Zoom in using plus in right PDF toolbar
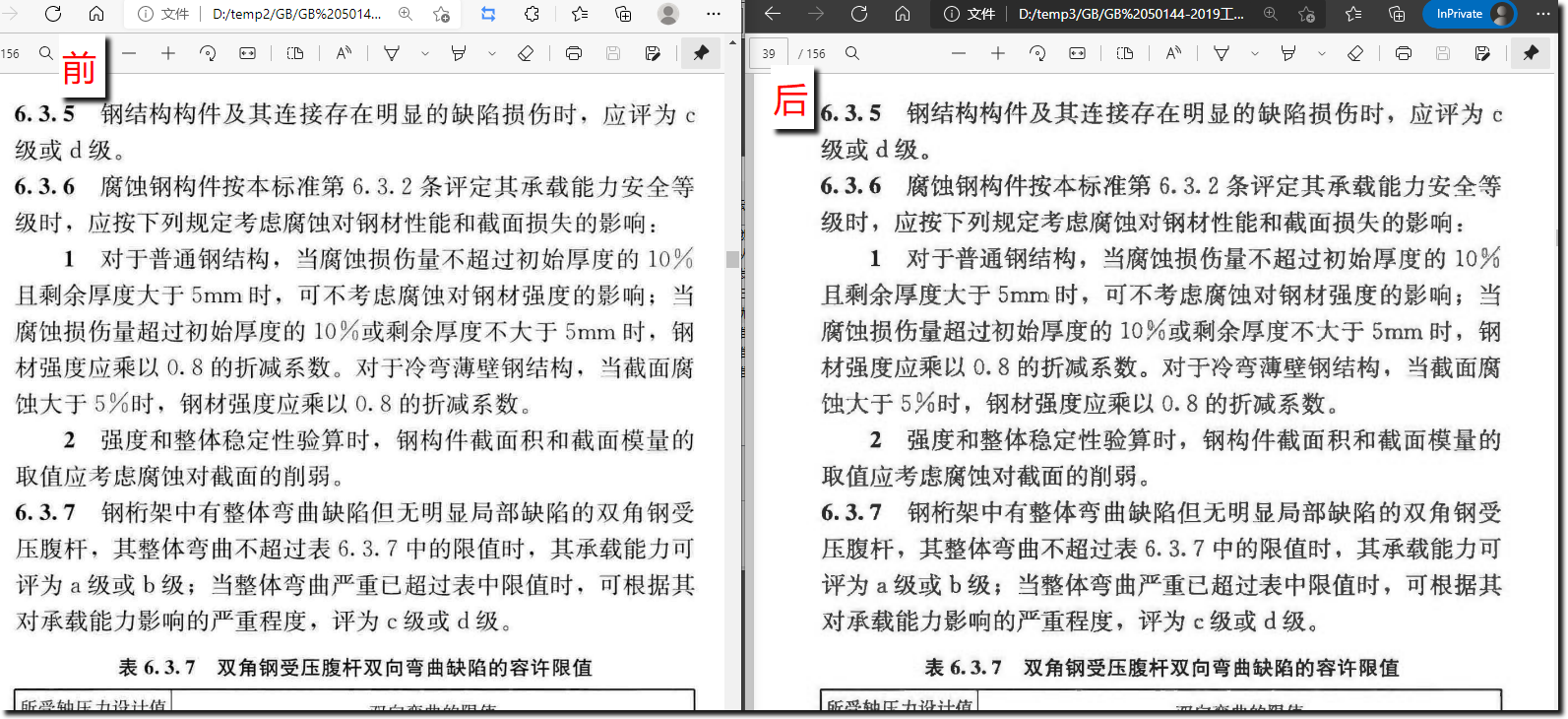The height and width of the screenshot is (719, 1568). pyautogui.click(x=998, y=53)
